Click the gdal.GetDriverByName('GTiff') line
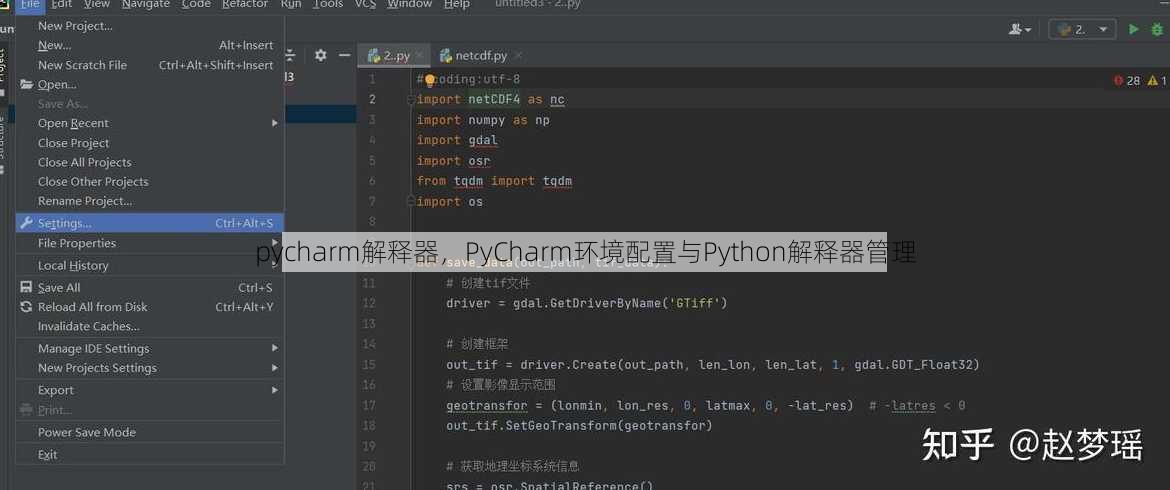Screen dimensions: 1170x490 point(586,303)
